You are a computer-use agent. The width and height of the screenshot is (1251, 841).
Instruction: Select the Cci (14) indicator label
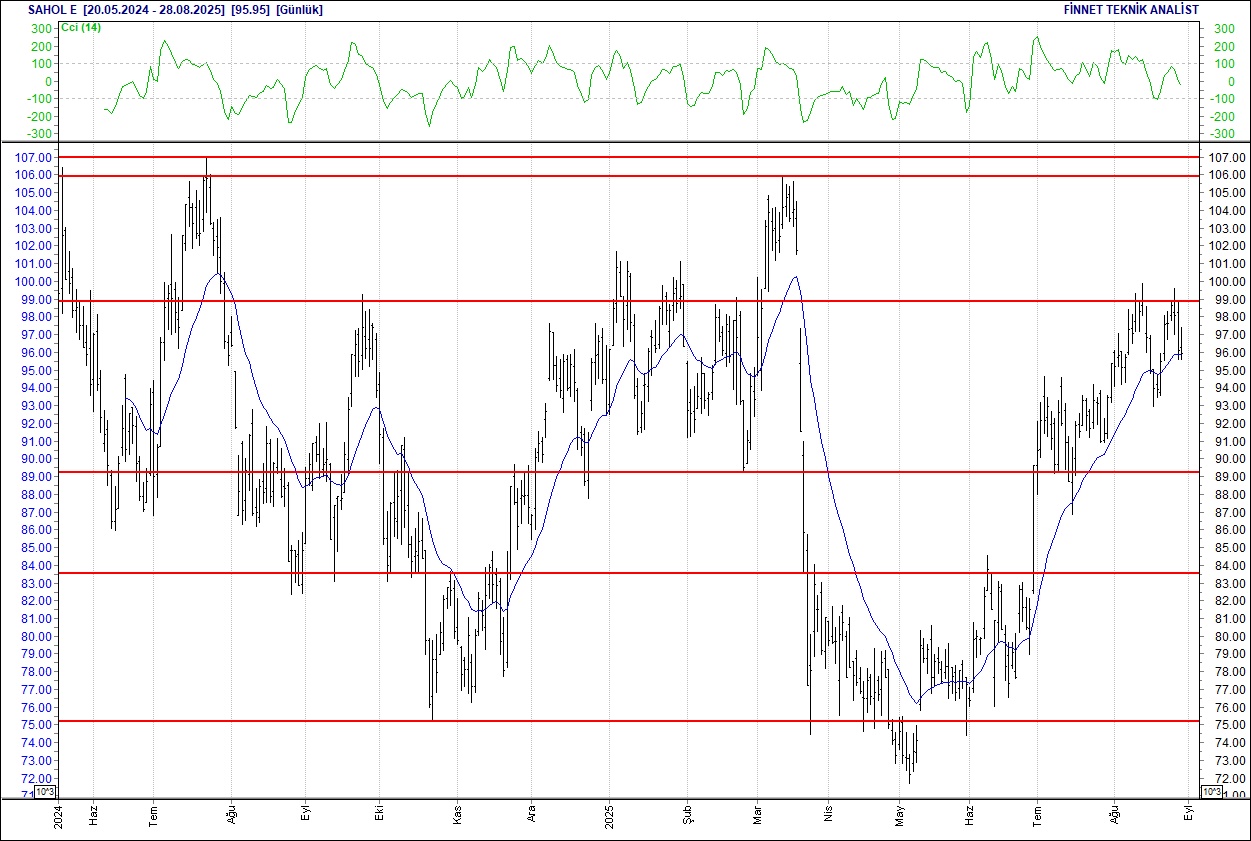point(81,27)
